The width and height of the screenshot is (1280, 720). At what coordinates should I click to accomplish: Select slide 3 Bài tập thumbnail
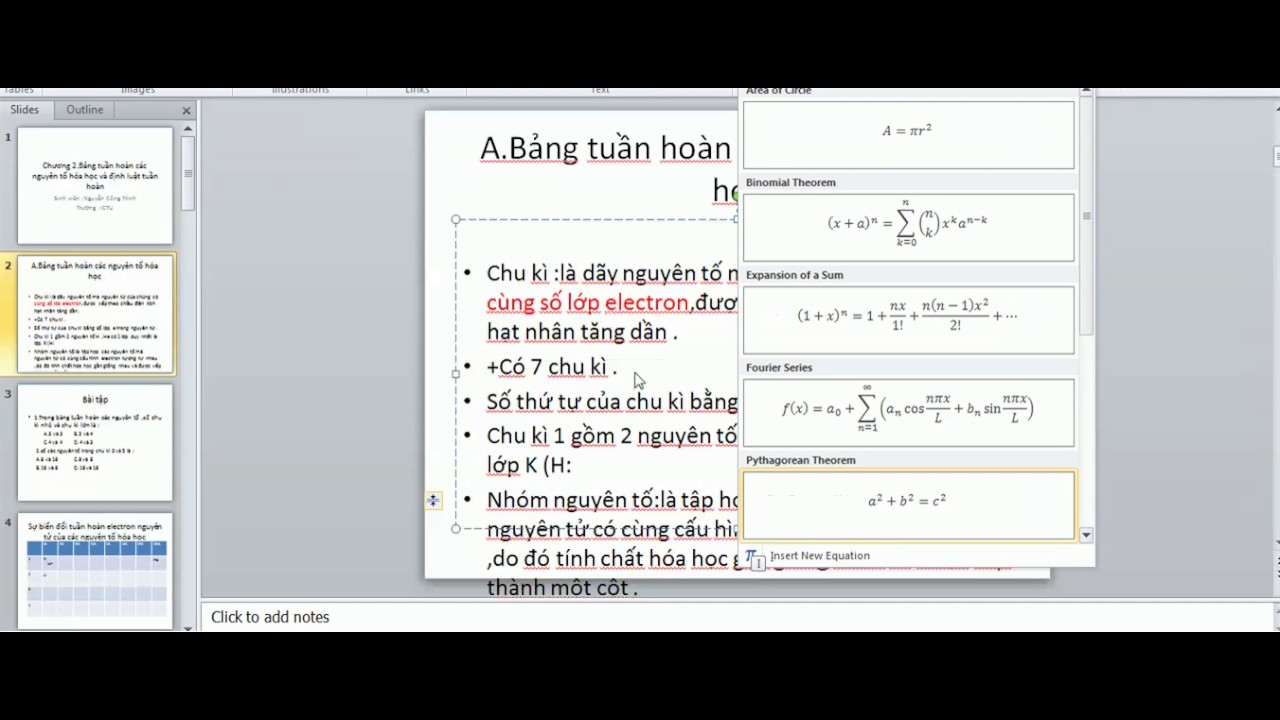[x=95, y=443]
